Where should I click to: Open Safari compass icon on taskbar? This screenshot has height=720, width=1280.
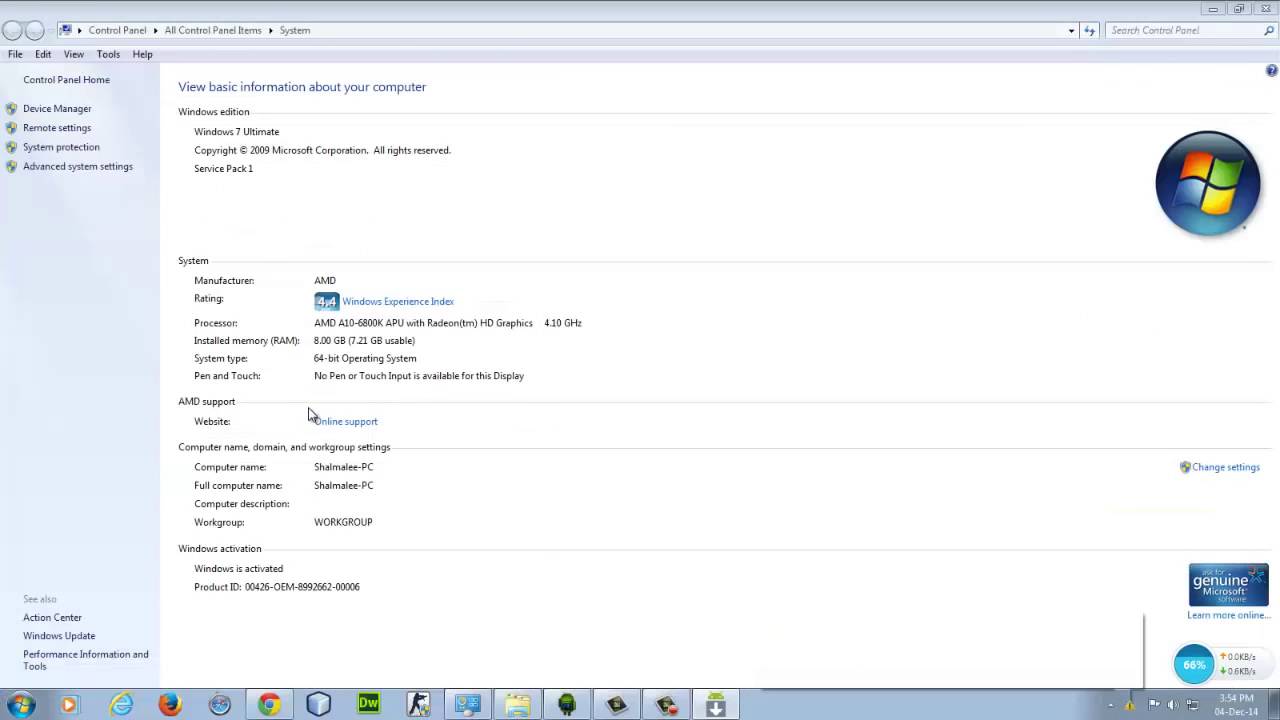click(x=220, y=705)
